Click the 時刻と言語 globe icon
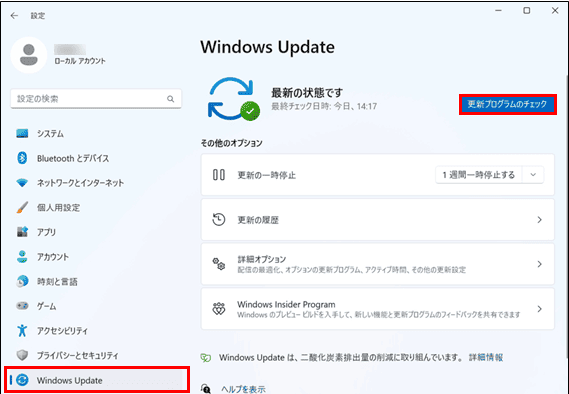569x394 pixels. (22, 281)
